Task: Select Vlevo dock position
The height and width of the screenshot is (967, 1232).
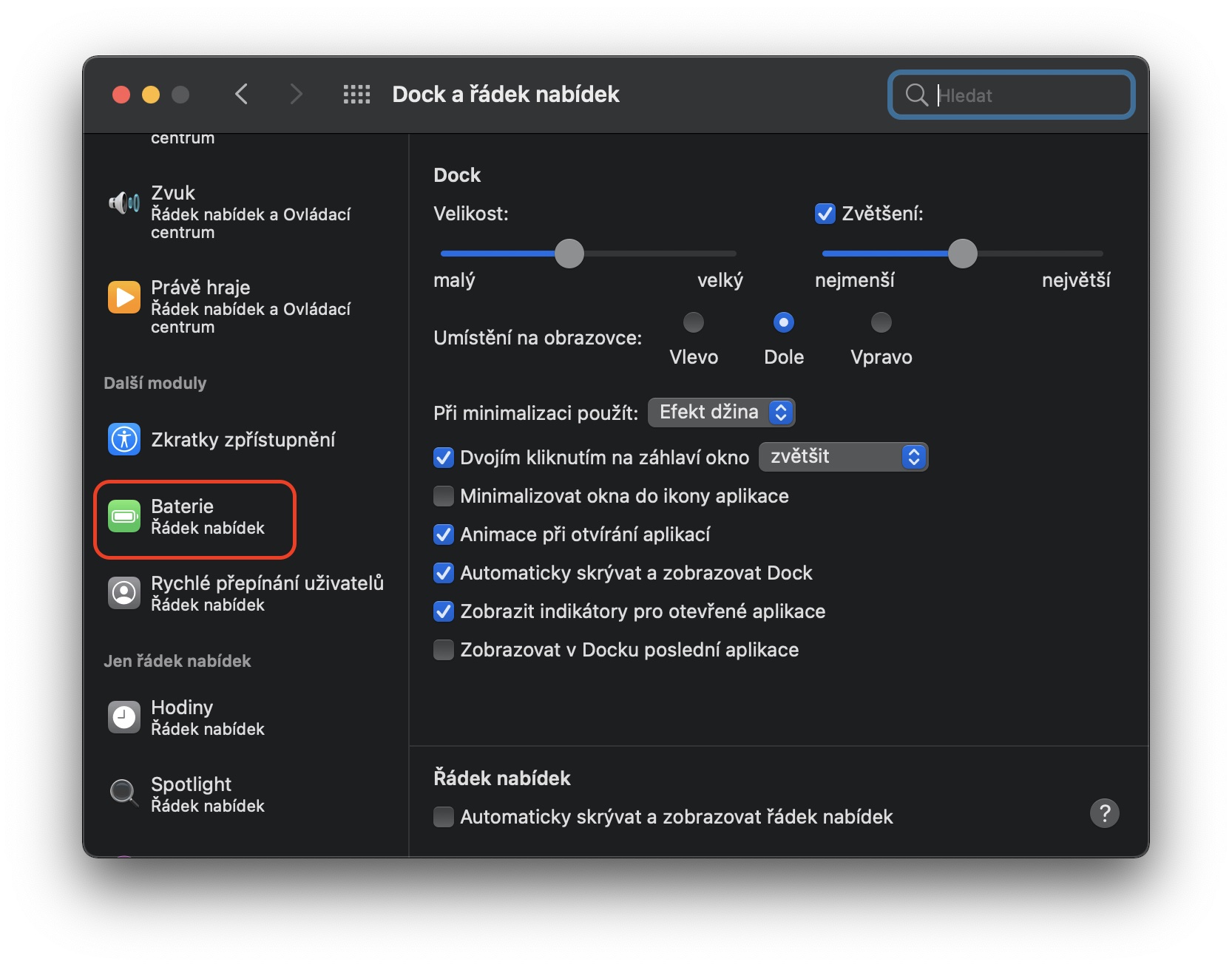Action: (693, 322)
